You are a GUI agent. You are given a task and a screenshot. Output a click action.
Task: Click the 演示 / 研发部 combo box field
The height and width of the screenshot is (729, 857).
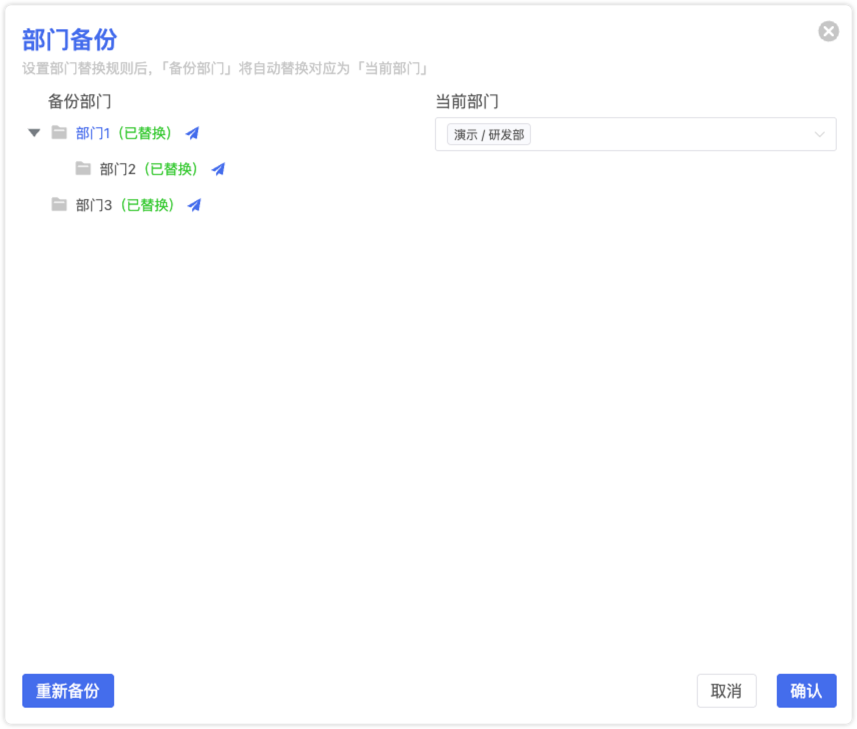coord(636,134)
